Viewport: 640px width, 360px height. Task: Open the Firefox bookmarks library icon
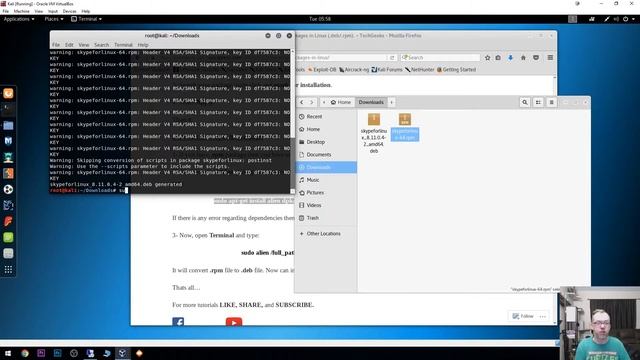[x=498, y=58]
